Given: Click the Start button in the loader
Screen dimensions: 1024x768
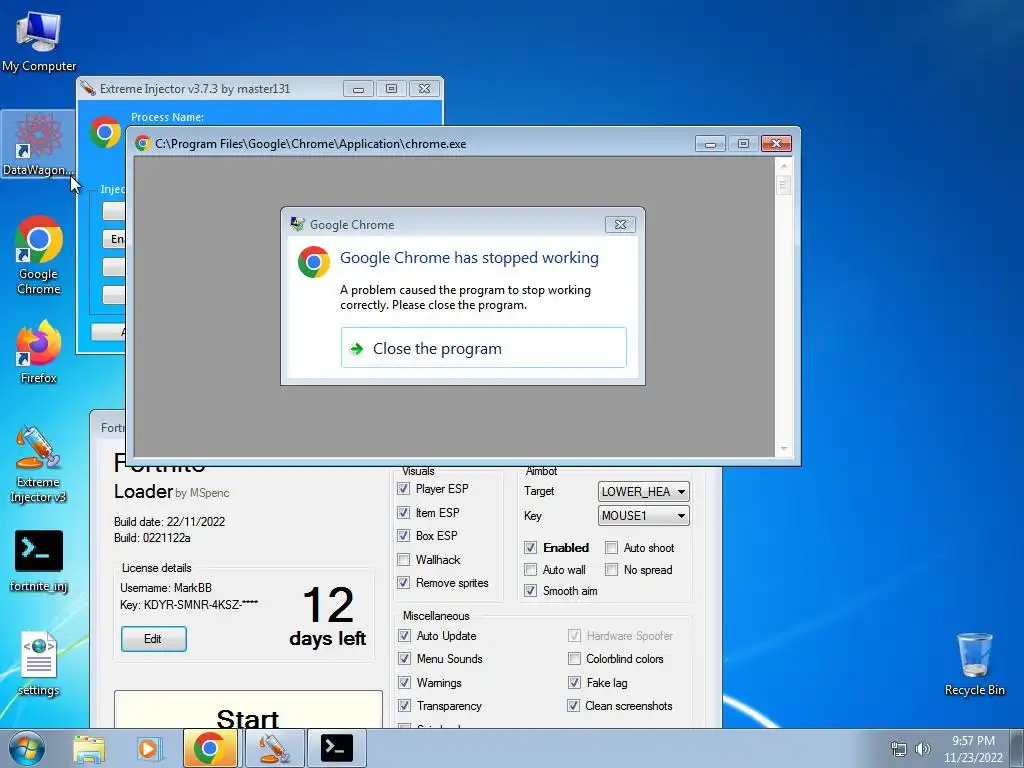Looking at the screenshot, I should pos(248,711).
